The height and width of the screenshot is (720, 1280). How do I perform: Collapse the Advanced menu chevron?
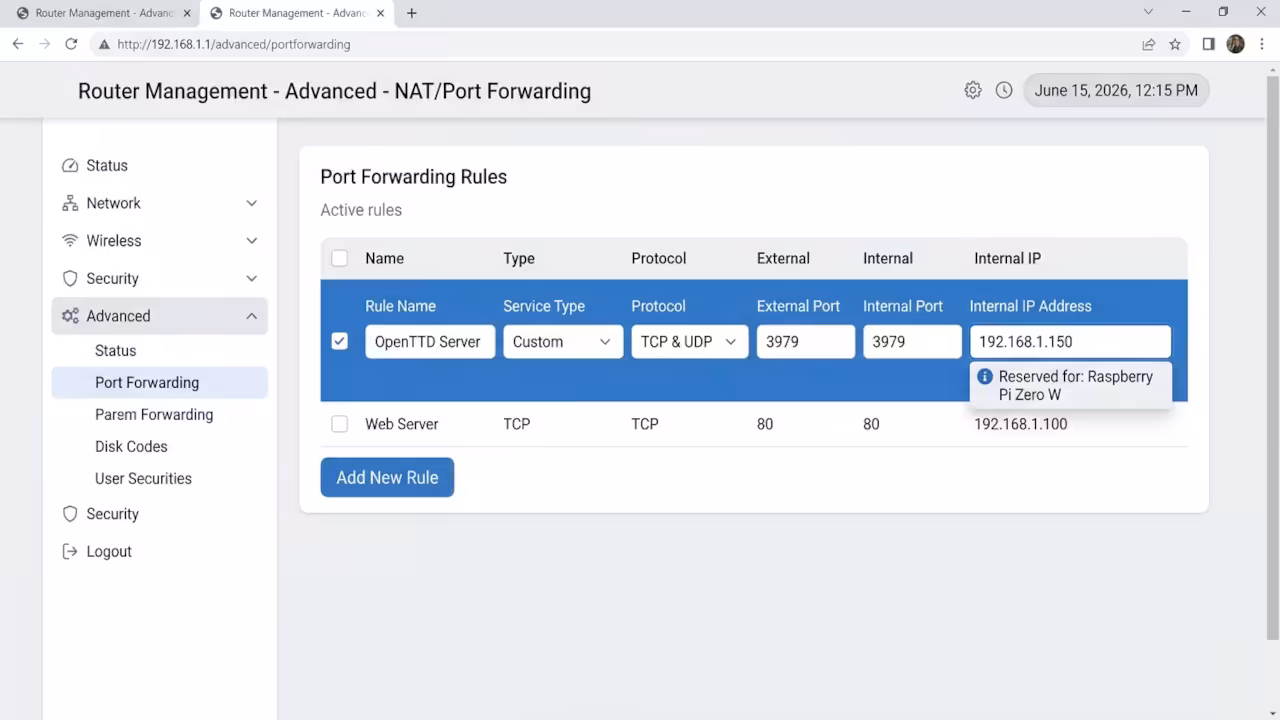click(252, 316)
